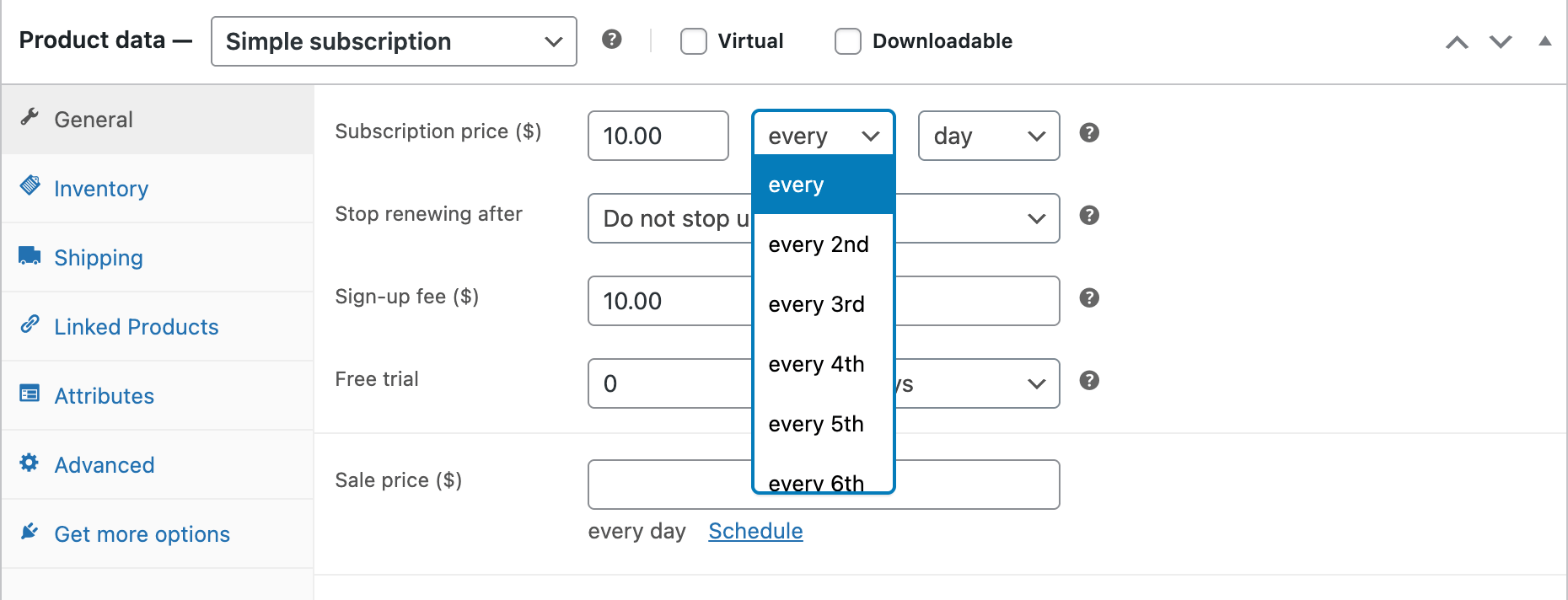Show help for Free trial

coord(1089,381)
